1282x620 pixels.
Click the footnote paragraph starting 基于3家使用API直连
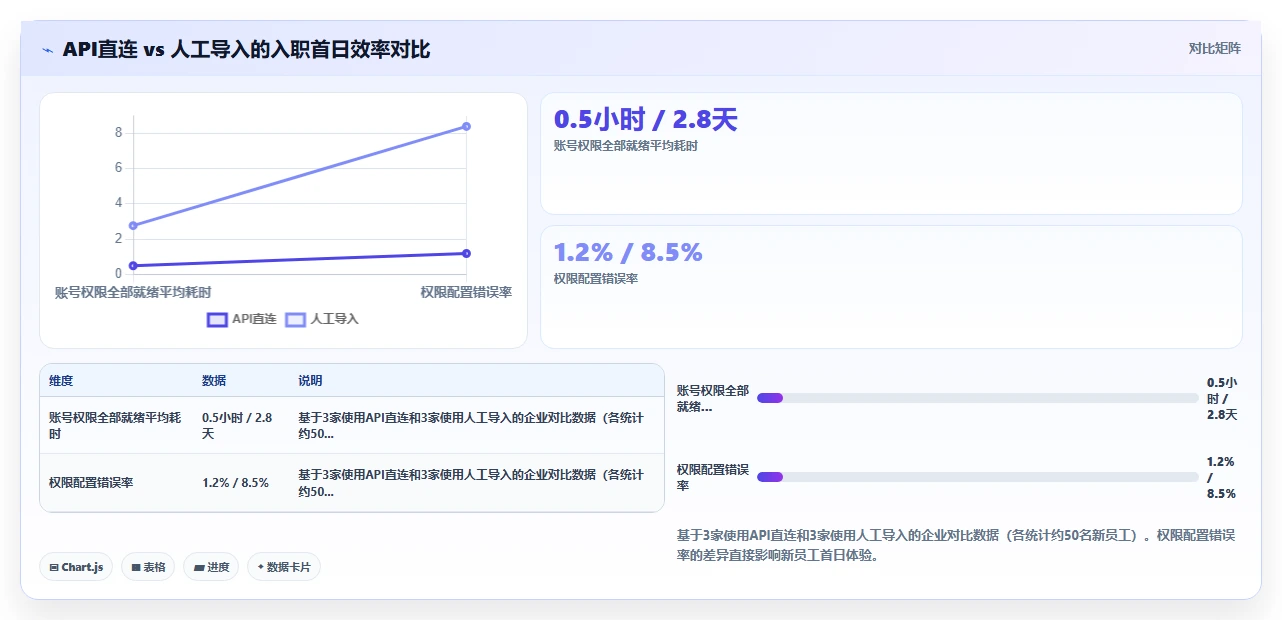956,545
